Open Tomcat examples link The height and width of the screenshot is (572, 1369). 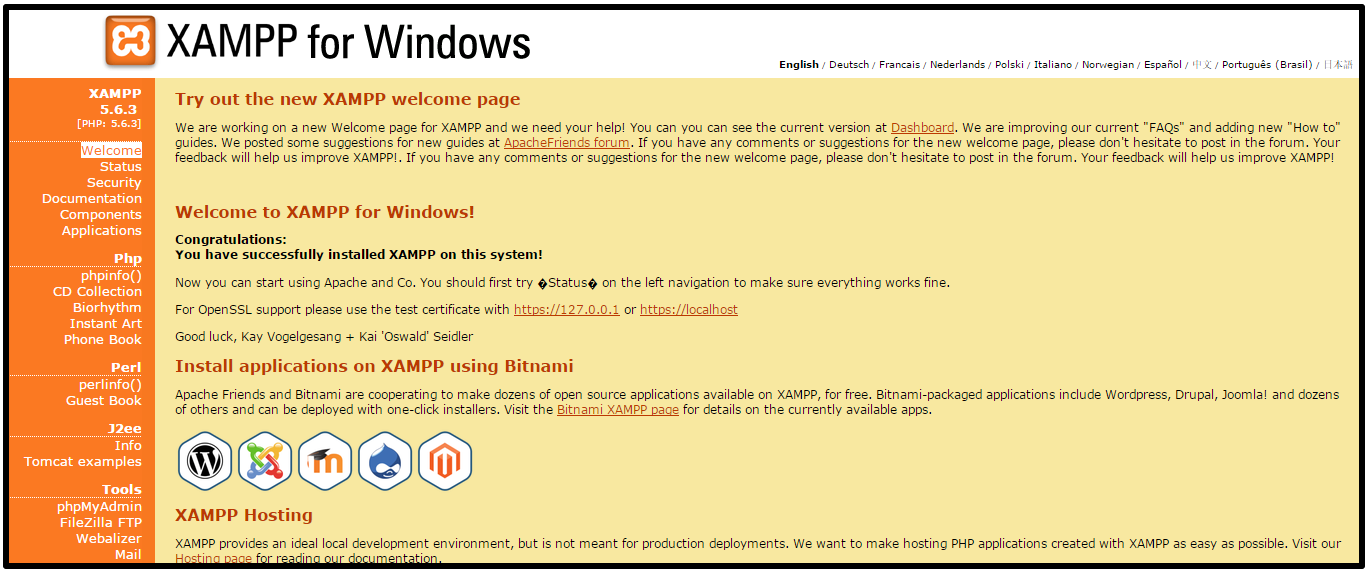pos(83,462)
